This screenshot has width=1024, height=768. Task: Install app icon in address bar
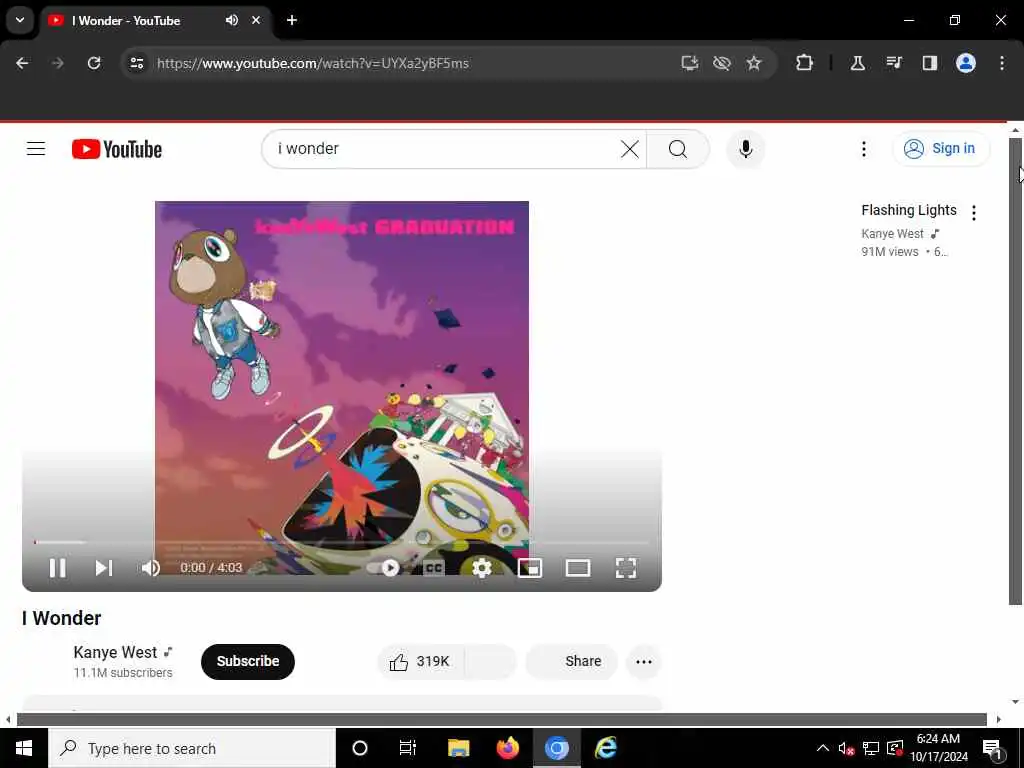click(690, 63)
